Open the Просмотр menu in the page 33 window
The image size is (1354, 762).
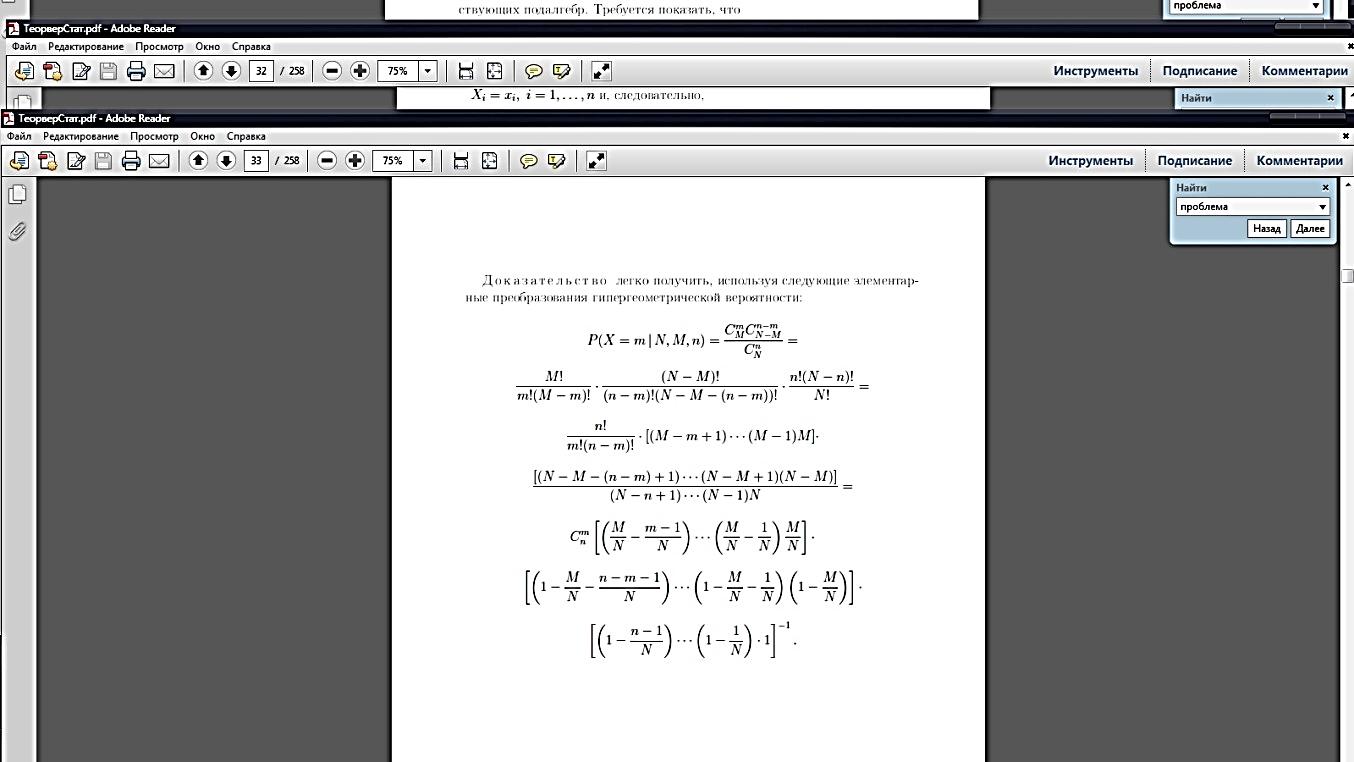(x=154, y=136)
